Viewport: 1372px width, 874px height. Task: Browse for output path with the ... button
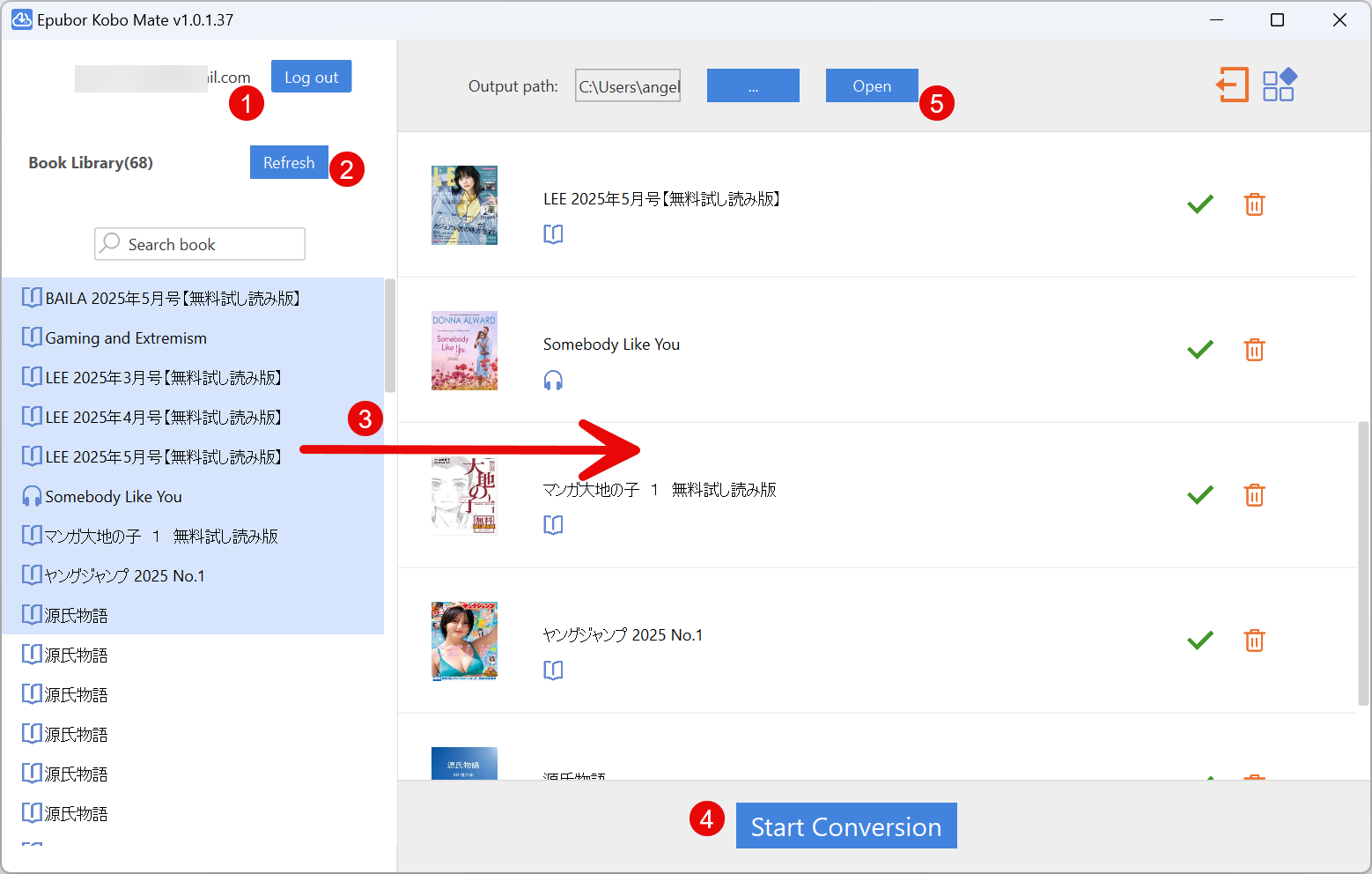pos(753,86)
